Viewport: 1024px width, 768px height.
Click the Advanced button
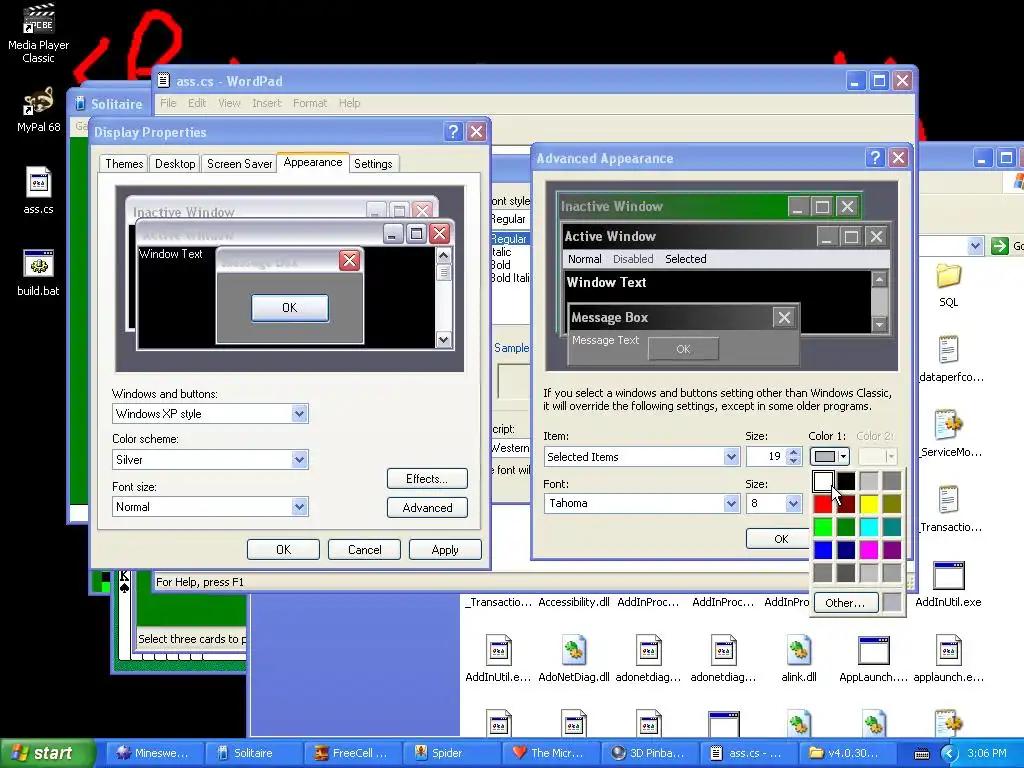(427, 507)
